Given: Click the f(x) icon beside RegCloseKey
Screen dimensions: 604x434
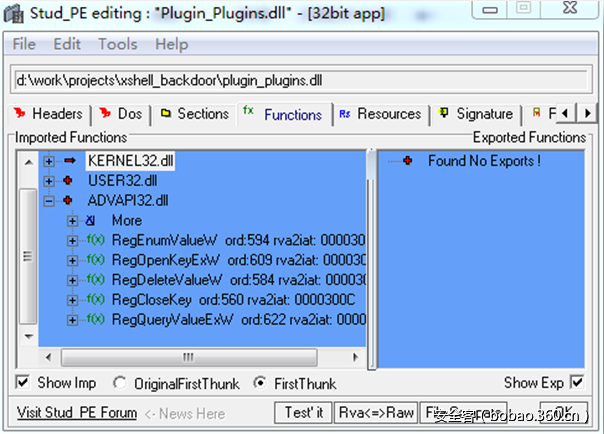Looking at the screenshot, I should (x=95, y=300).
